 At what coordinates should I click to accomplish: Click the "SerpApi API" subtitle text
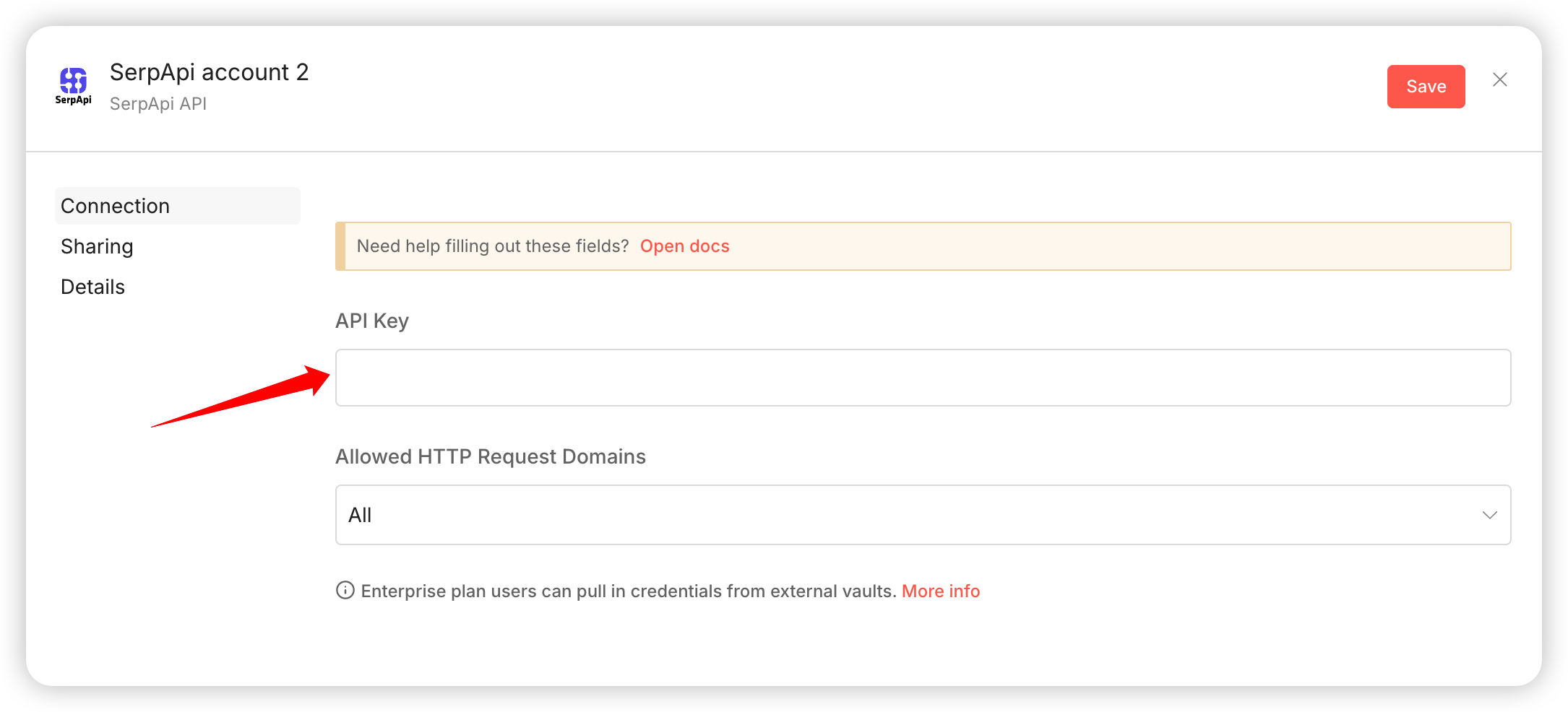coord(158,104)
